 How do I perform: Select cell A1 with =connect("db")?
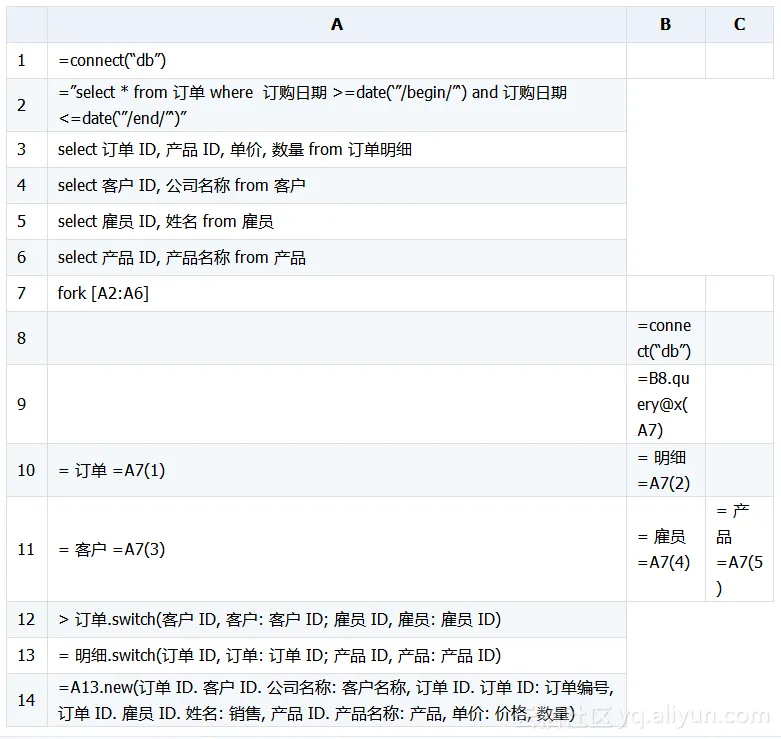pyautogui.click(x=337, y=60)
